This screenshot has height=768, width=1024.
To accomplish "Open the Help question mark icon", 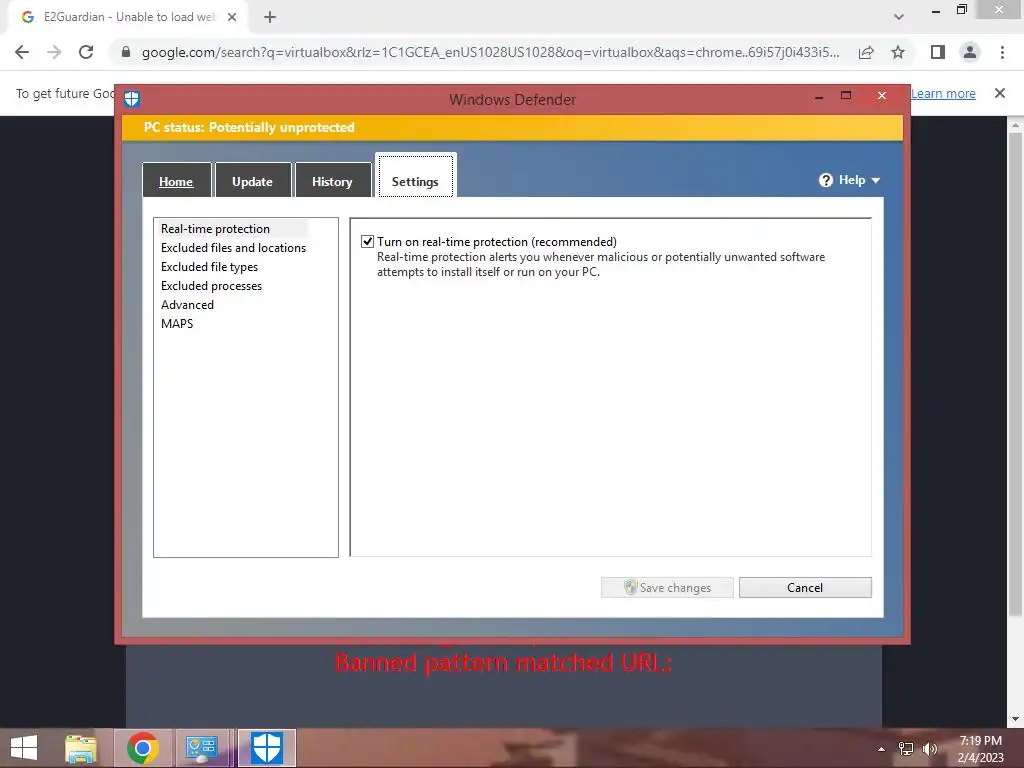I will coord(825,180).
